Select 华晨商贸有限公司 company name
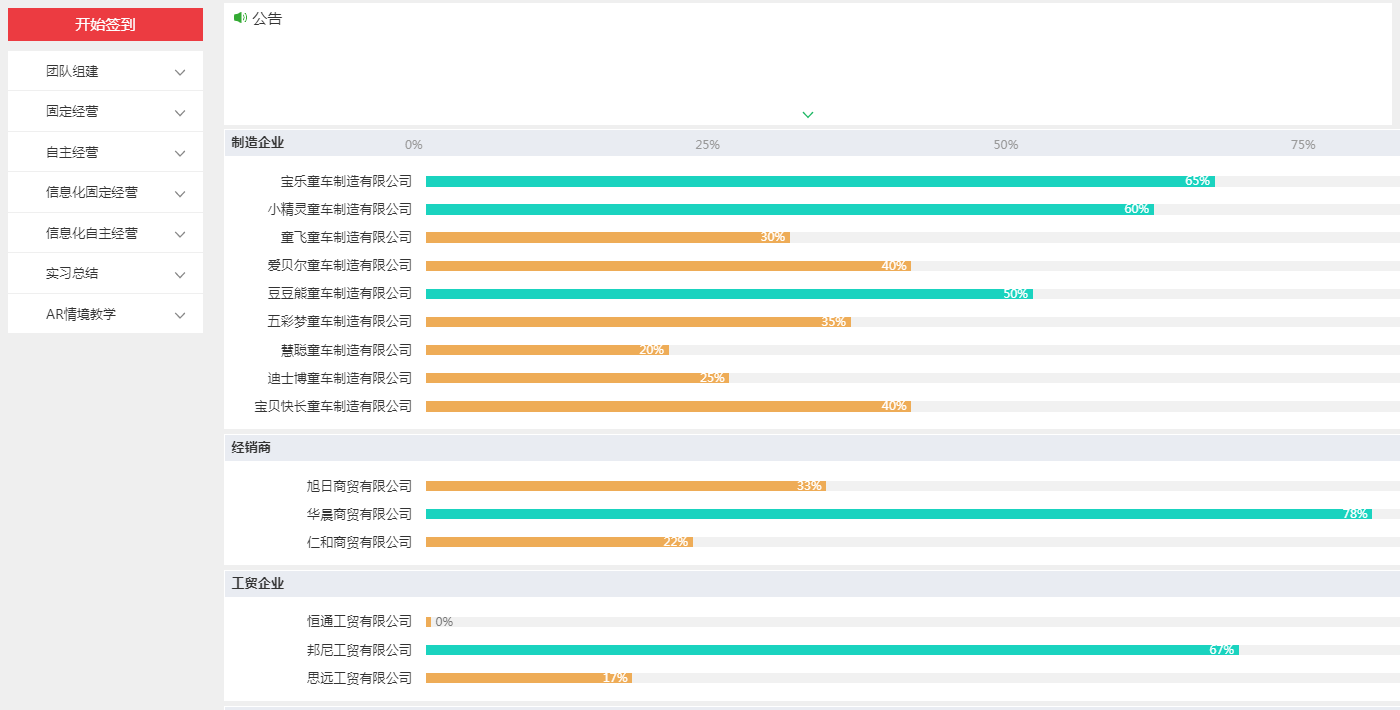Viewport: 1400px width, 710px height. tap(360, 514)
